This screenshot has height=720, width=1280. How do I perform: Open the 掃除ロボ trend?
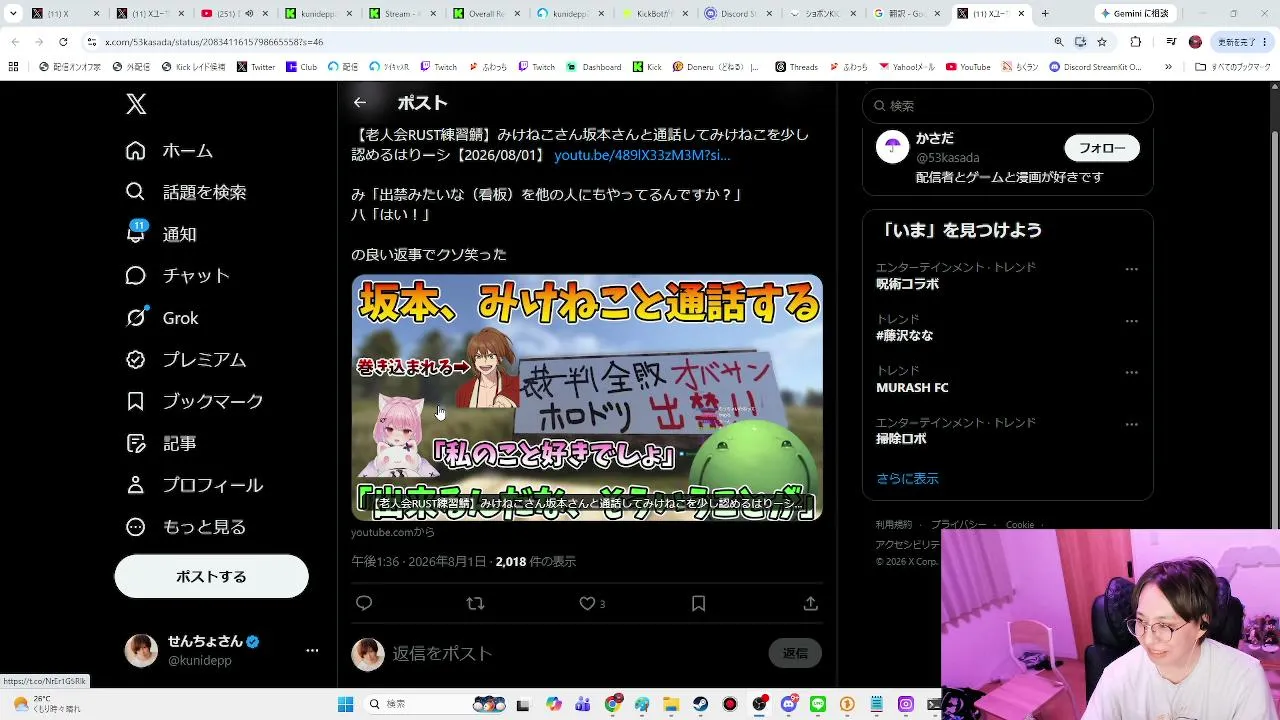coord(901,439)
